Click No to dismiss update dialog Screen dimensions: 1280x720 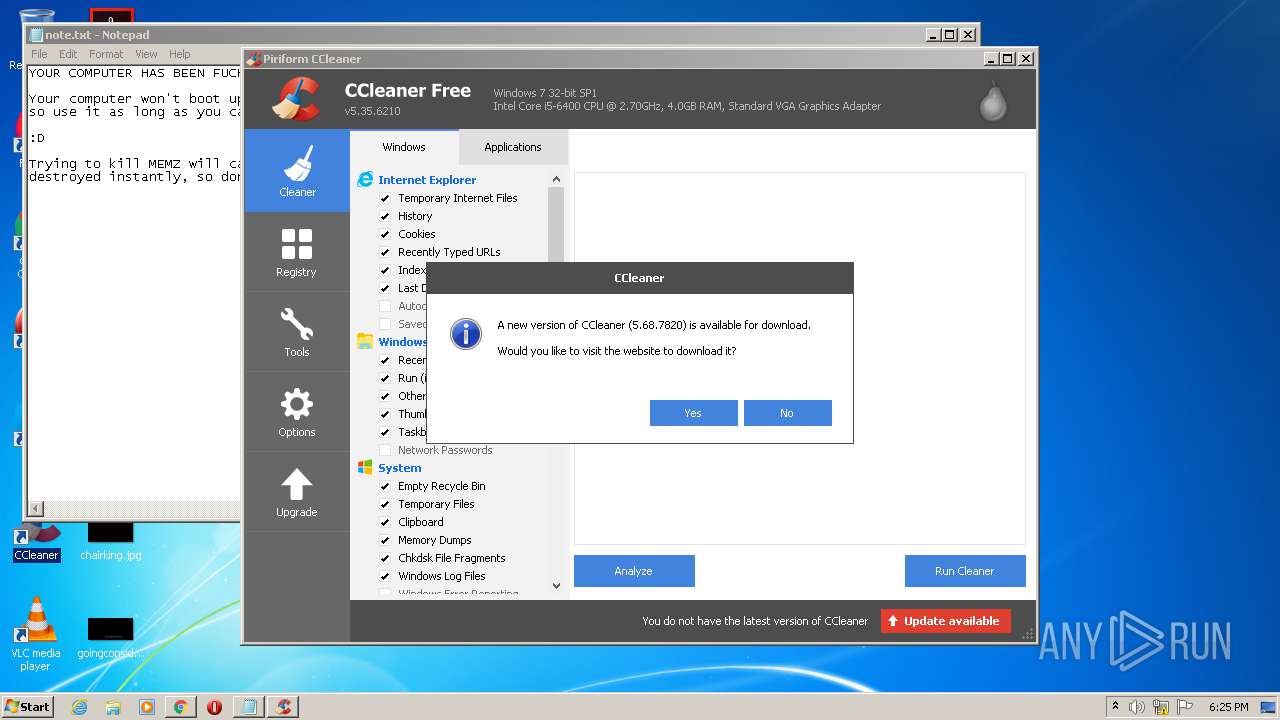pos(787,413)
